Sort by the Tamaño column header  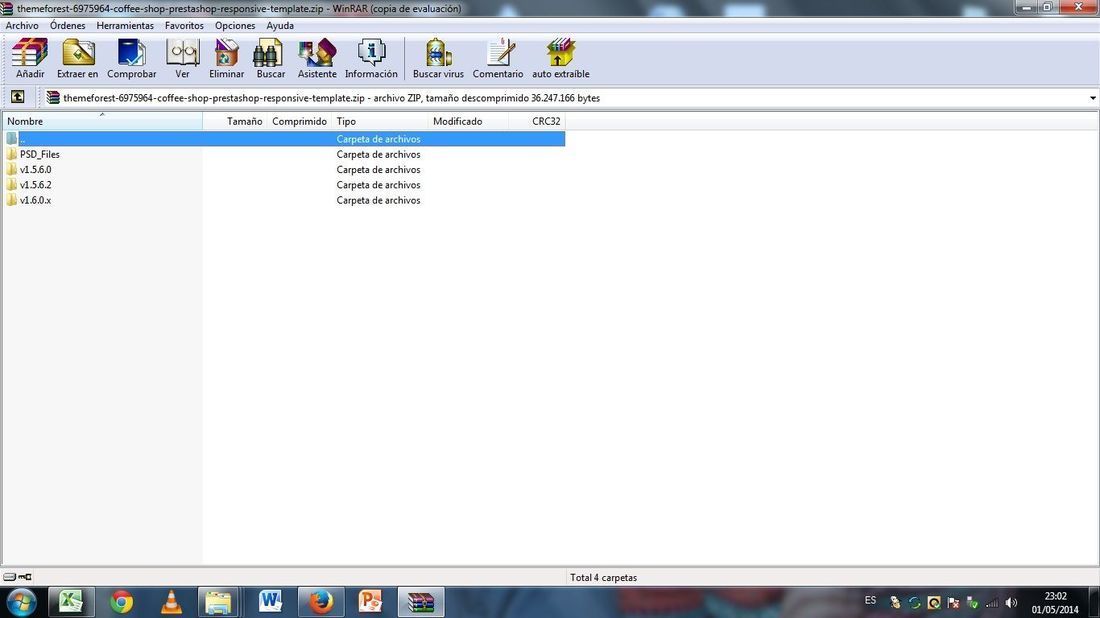coord(235,121)
